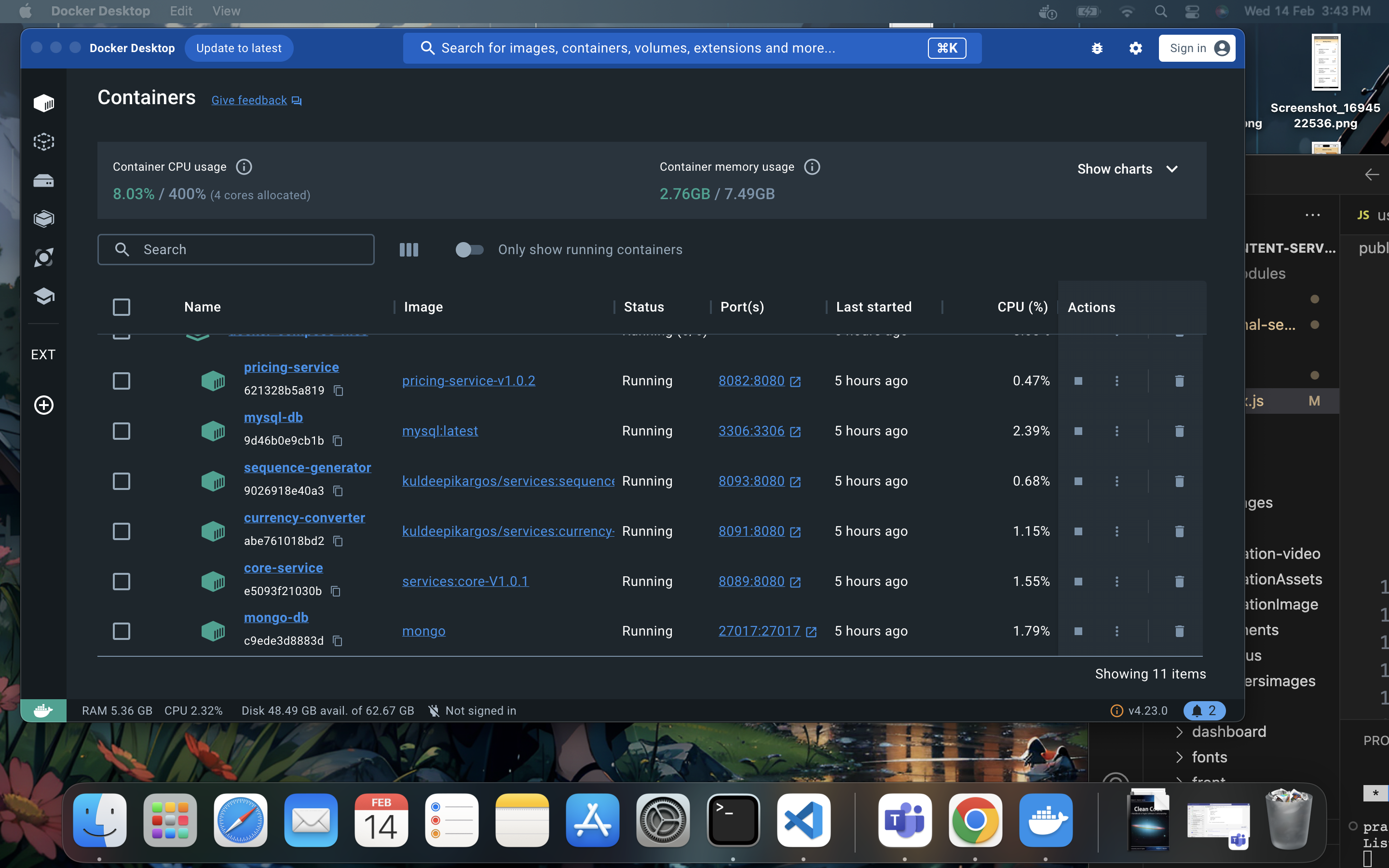Open Dev Environments sidebar icon

pos(43,219)
